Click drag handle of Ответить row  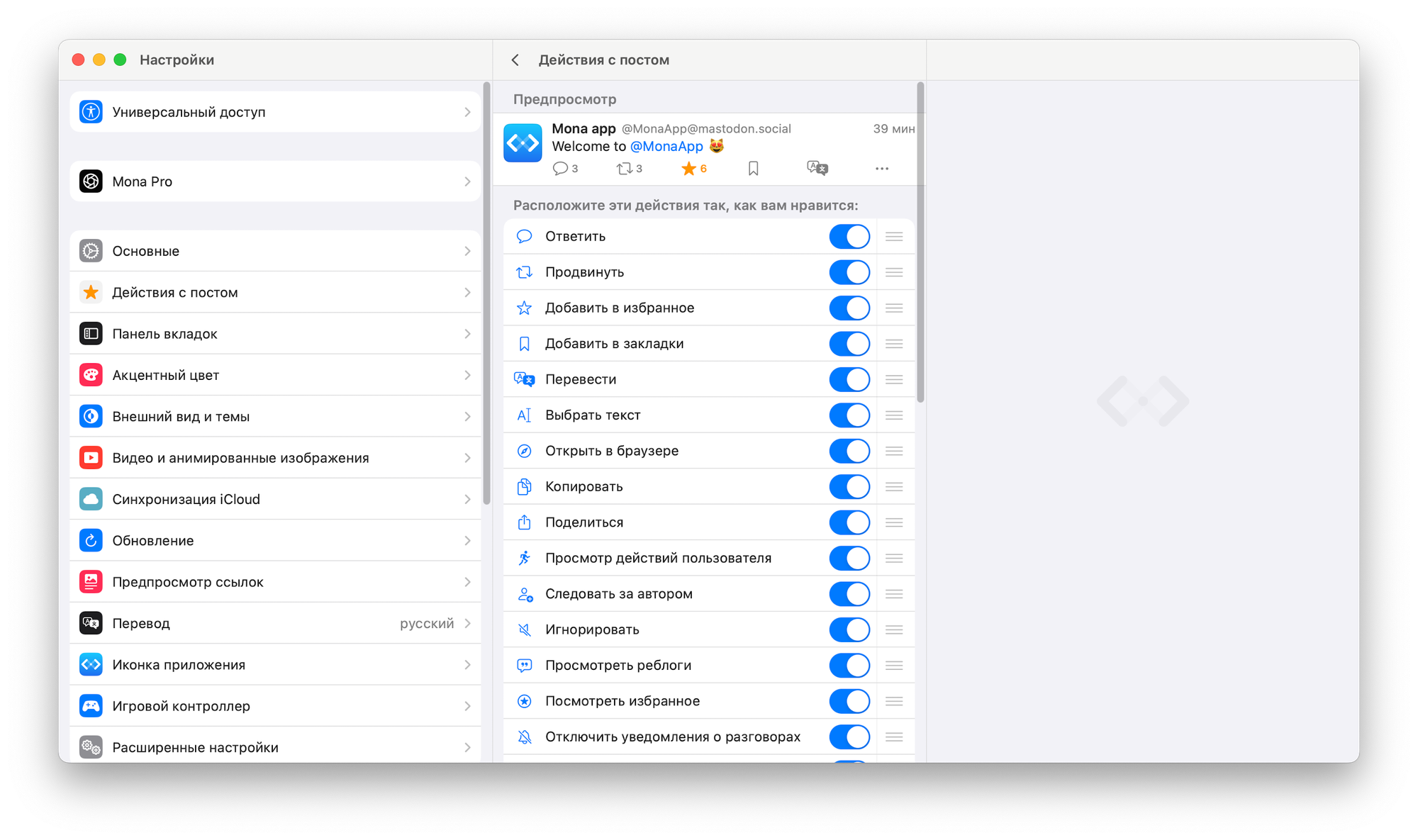894,237
